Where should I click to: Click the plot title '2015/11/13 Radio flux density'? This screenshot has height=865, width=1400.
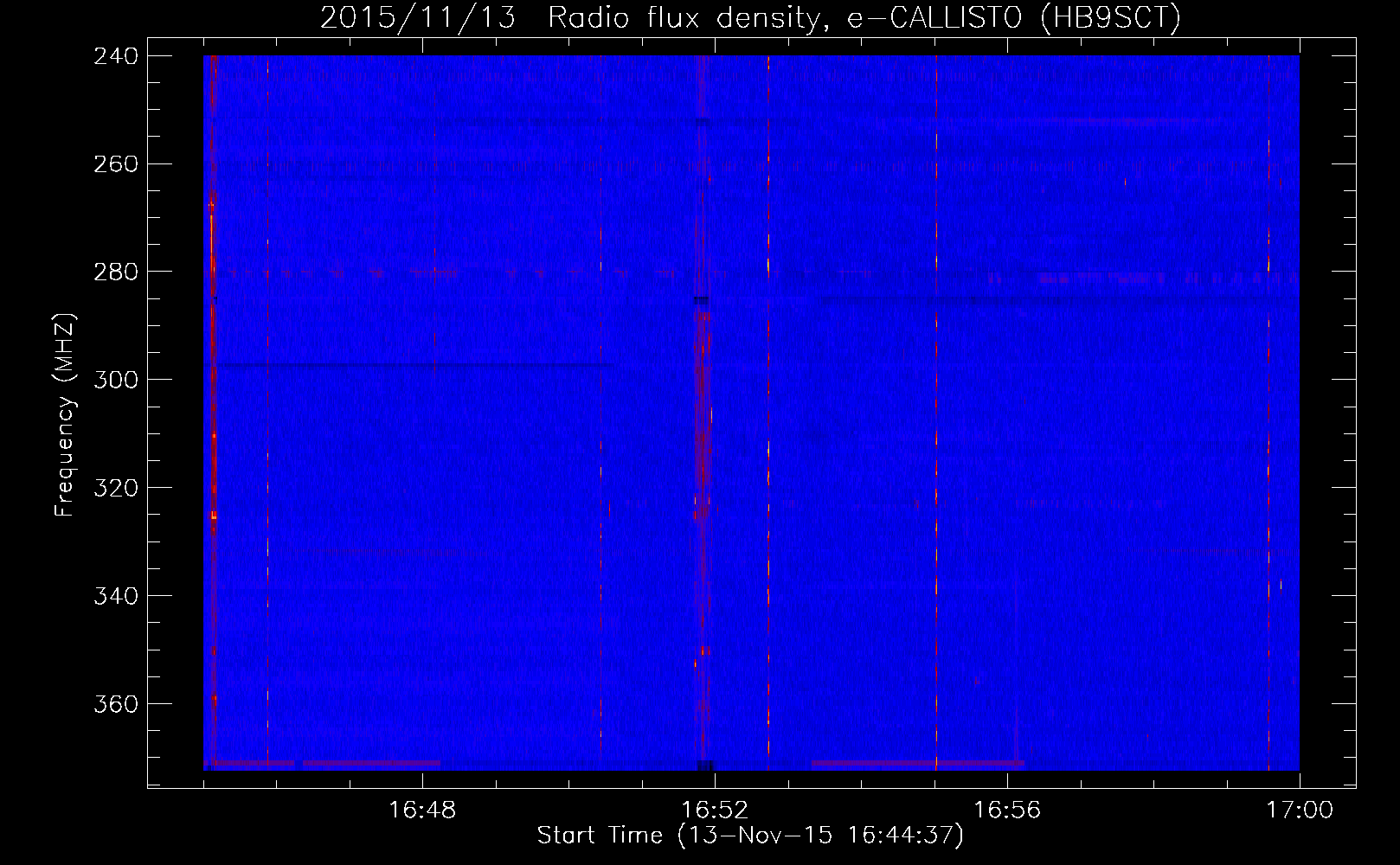click(750, 17)
